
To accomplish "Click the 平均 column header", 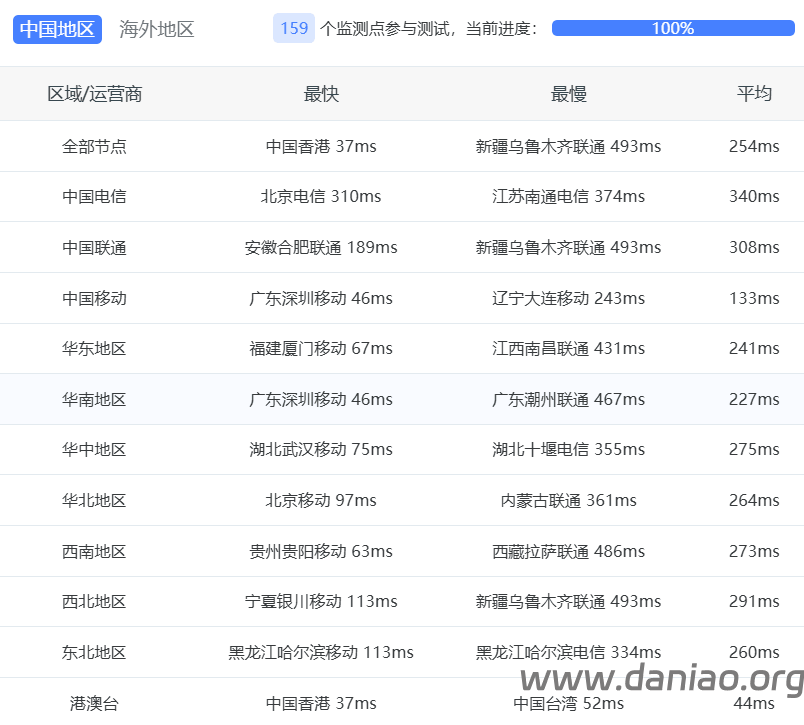I will 754,94.
